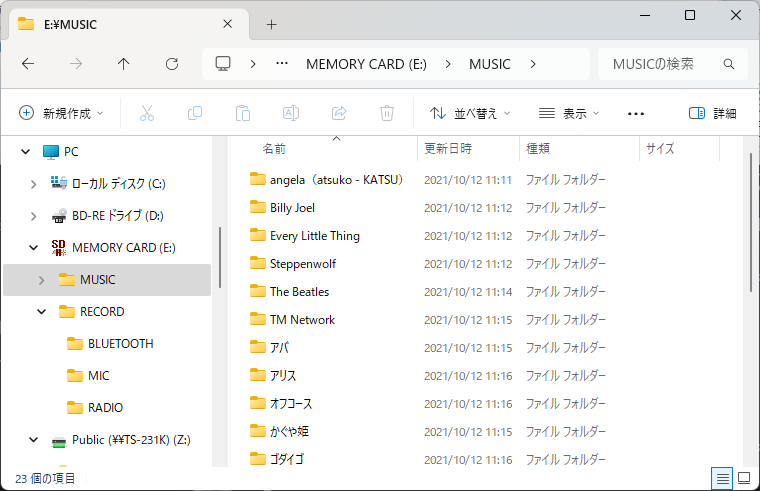The image size is (760, 491).
Task: Select the E:¥MUSIC tab
Action: click(x=129, y=24)
